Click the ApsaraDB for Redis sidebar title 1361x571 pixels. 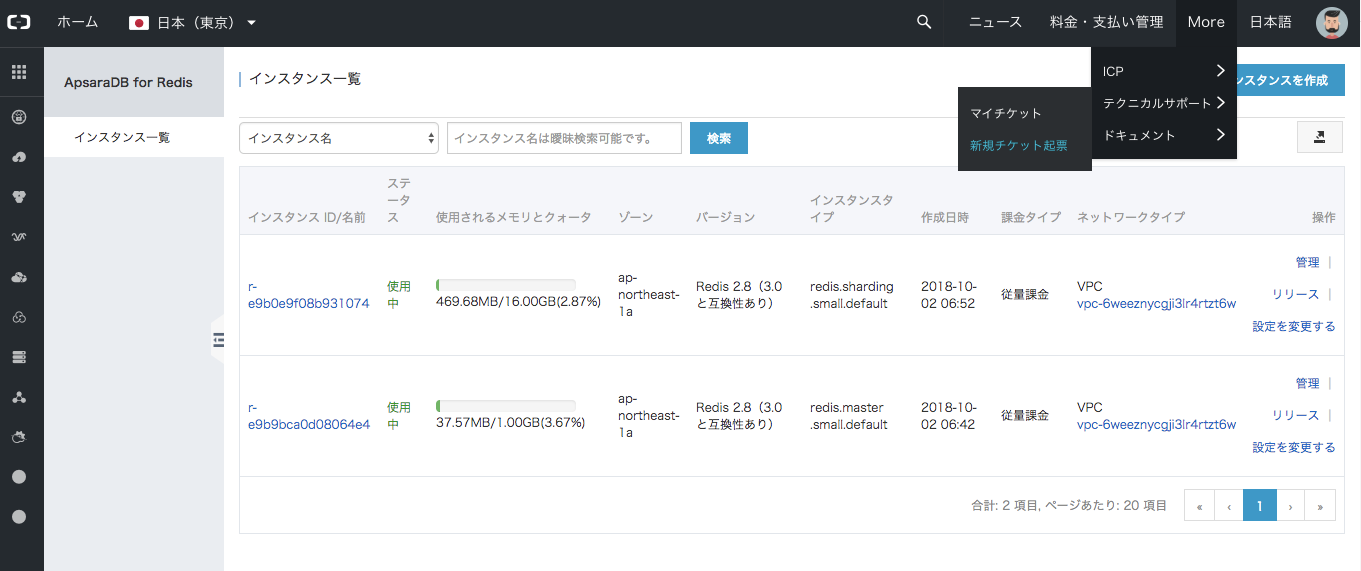pos(128,82)
